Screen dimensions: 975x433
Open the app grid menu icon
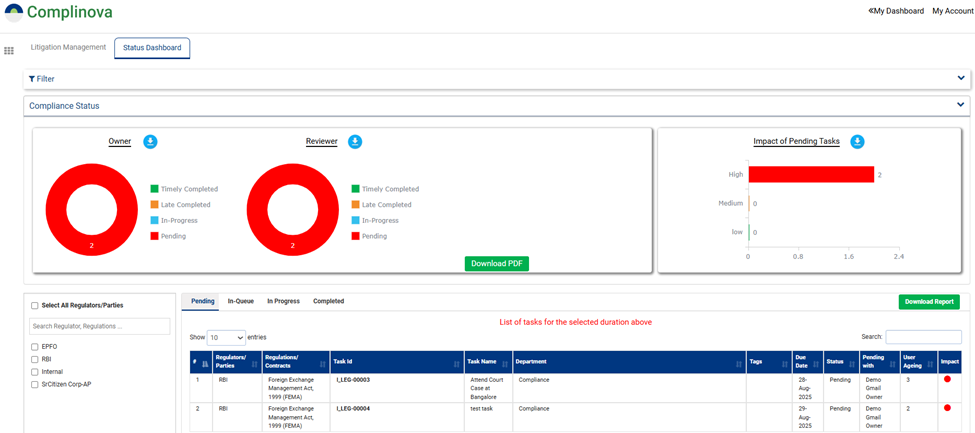pyautogui.click(x=9, y=51)
